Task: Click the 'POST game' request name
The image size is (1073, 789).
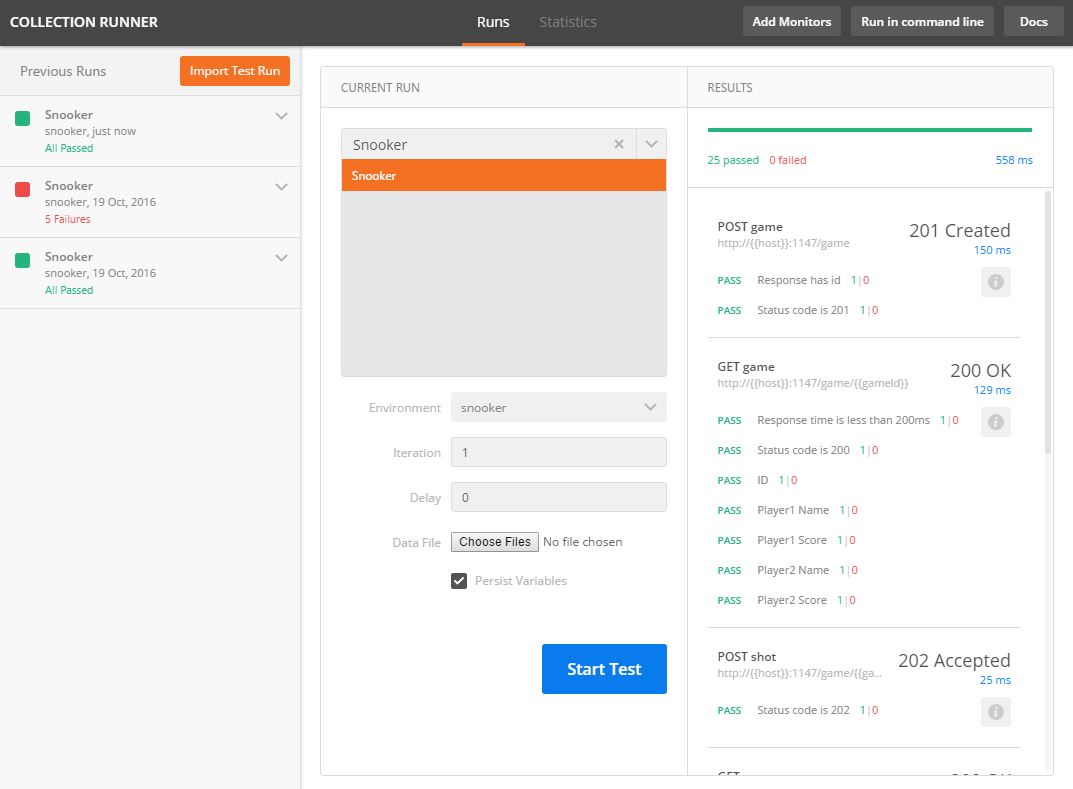Action: click(x=750, y=227)
